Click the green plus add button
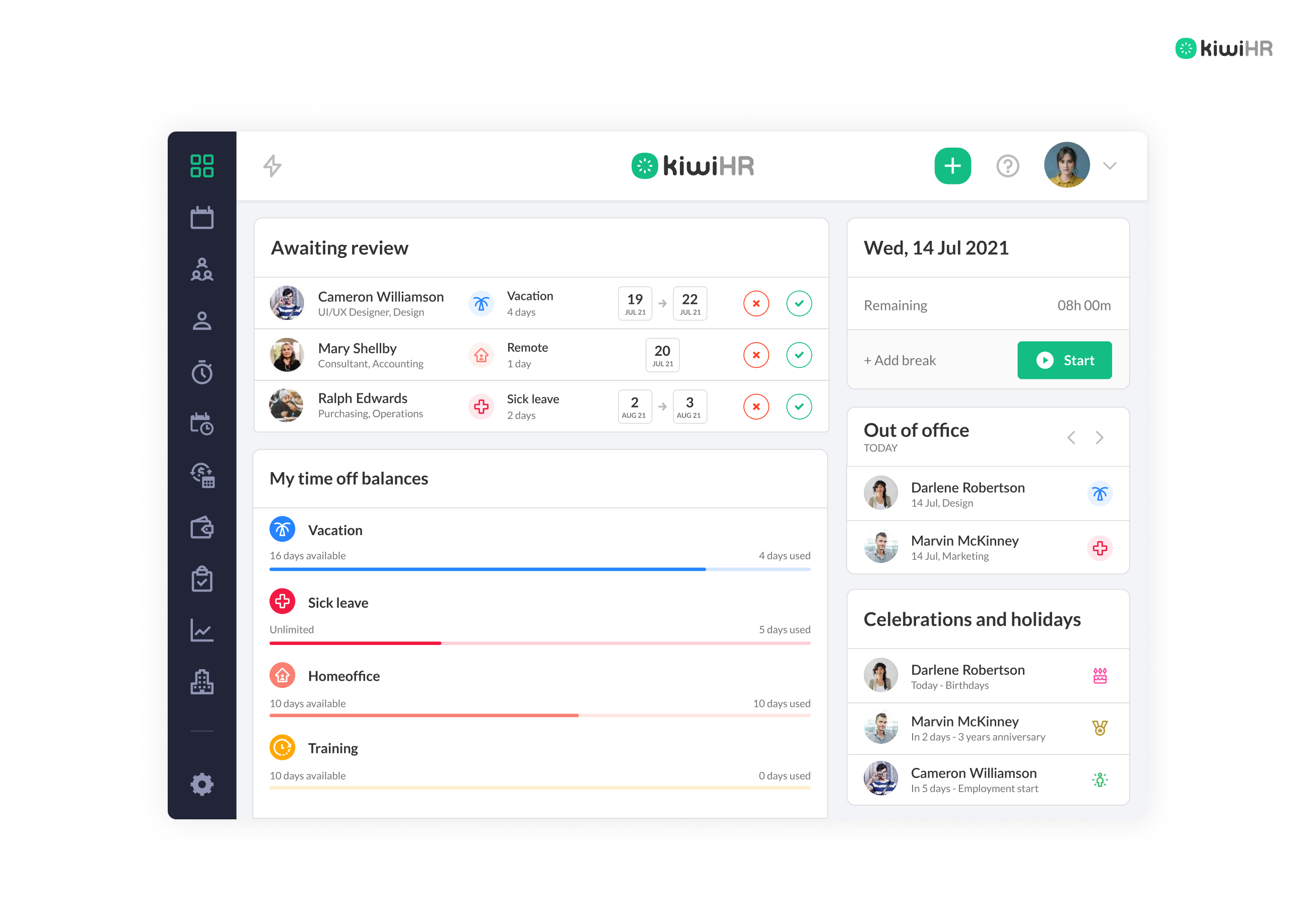 pos(952,166)
